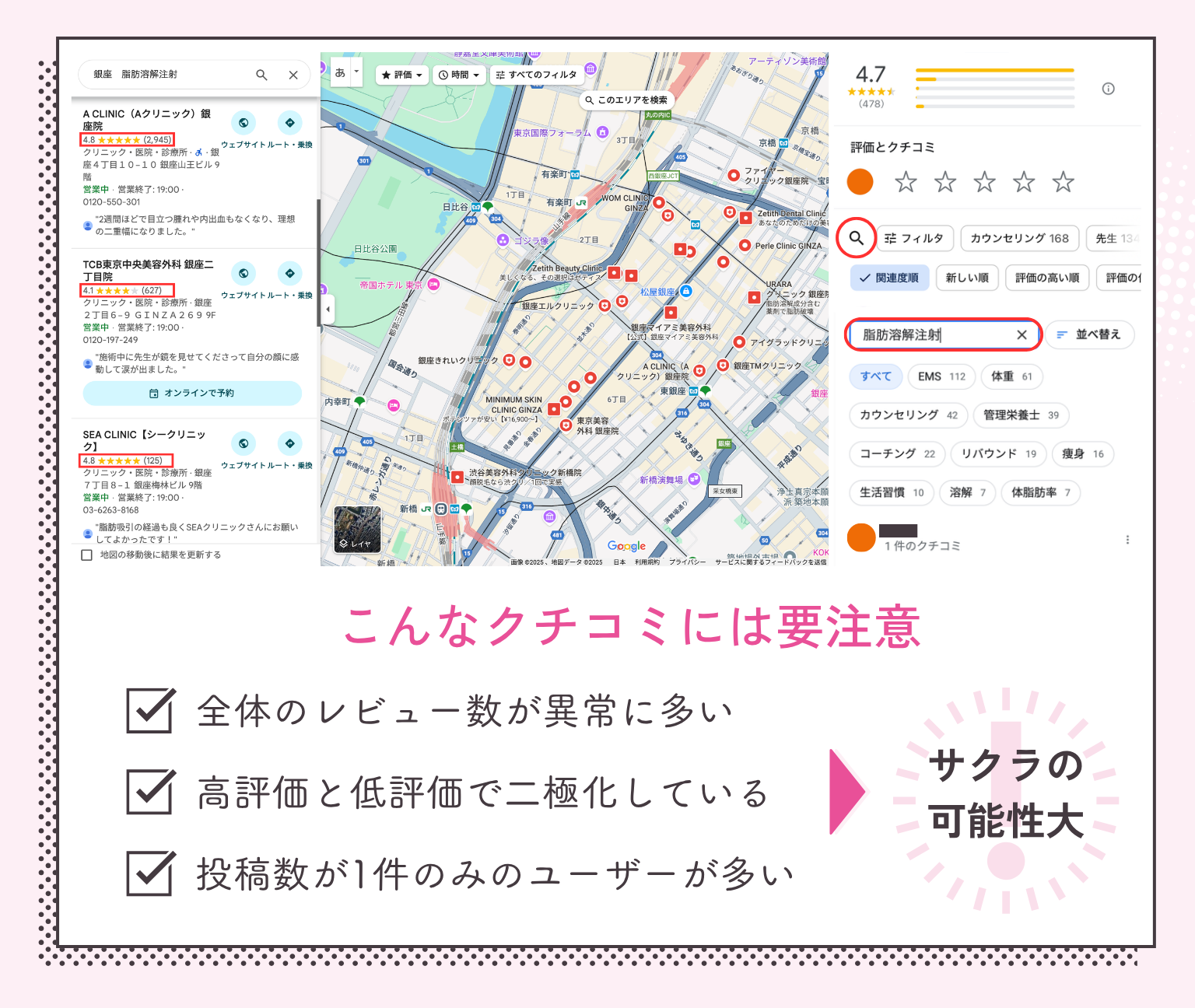Open すべてのフィルタ on the map
This screenshot has height=1008, width=1195.
pos(536,75)
